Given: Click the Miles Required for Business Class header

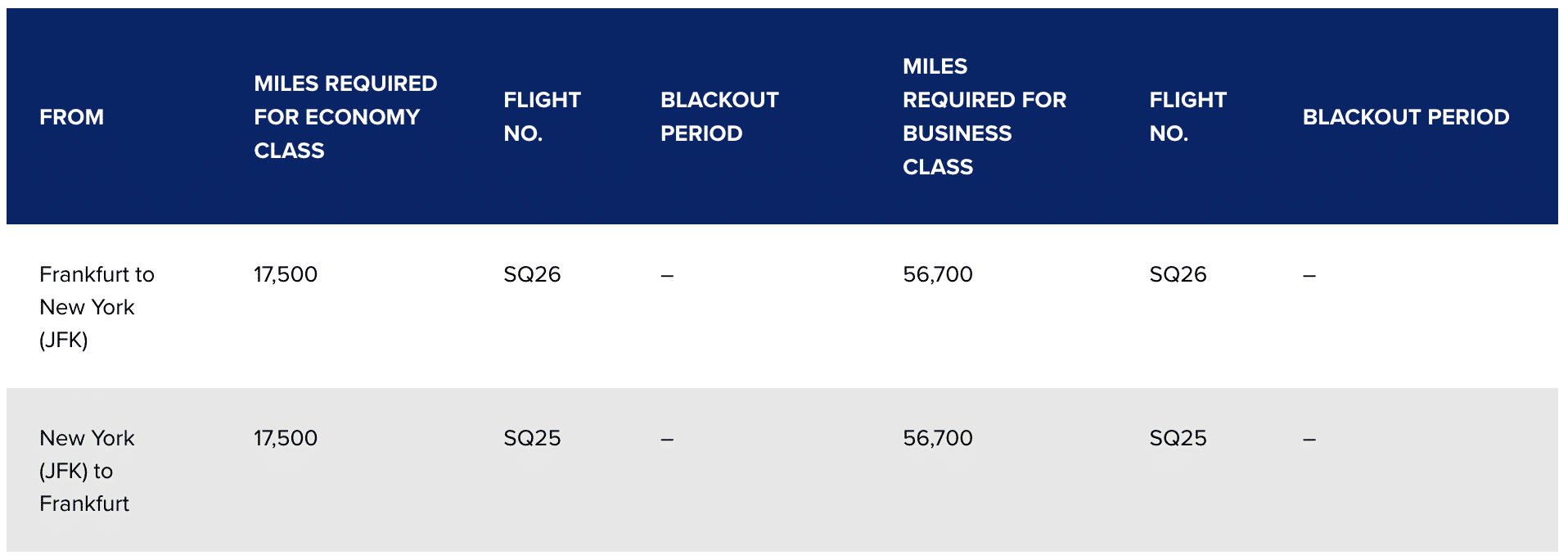Looking at the screenshot, I should tap(984, 117).
